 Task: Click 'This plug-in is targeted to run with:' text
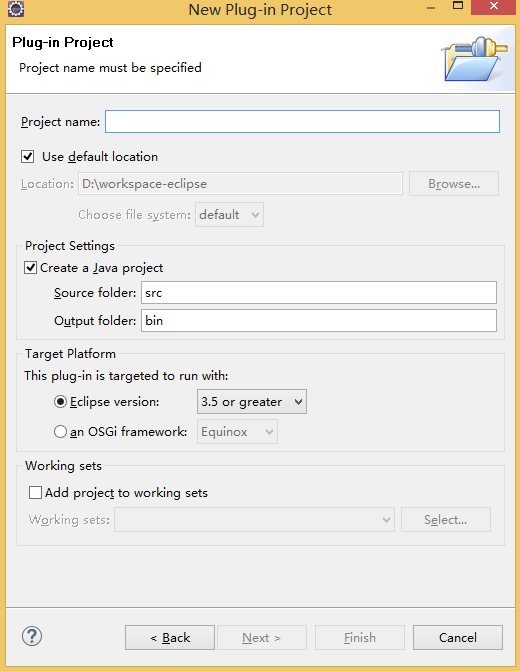126,376
